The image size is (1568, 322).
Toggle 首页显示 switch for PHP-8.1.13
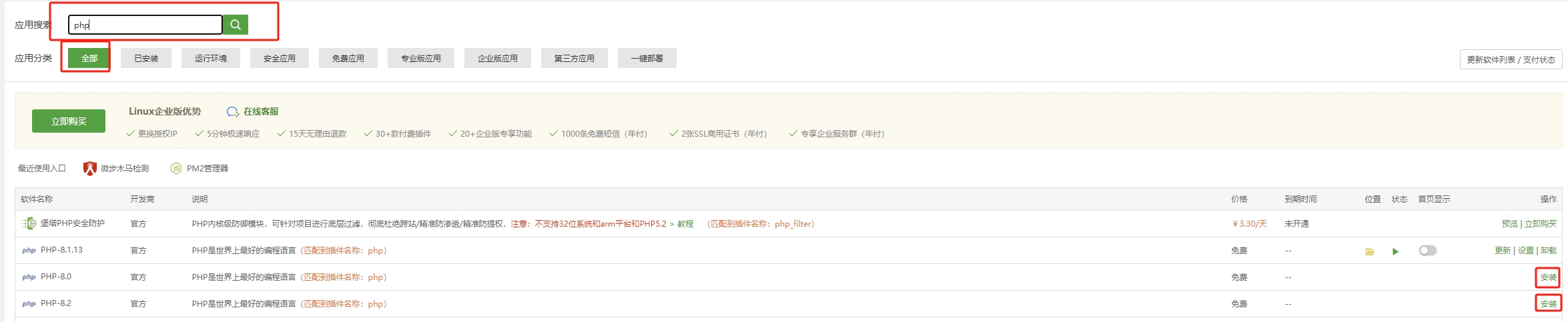[1427, 251]
